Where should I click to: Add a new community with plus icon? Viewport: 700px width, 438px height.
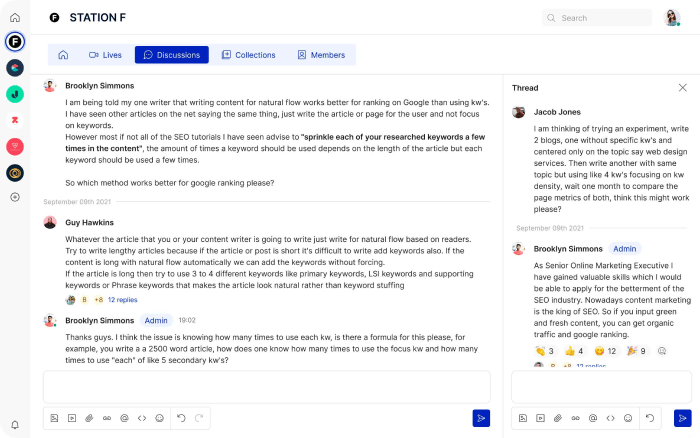[15, 197]
